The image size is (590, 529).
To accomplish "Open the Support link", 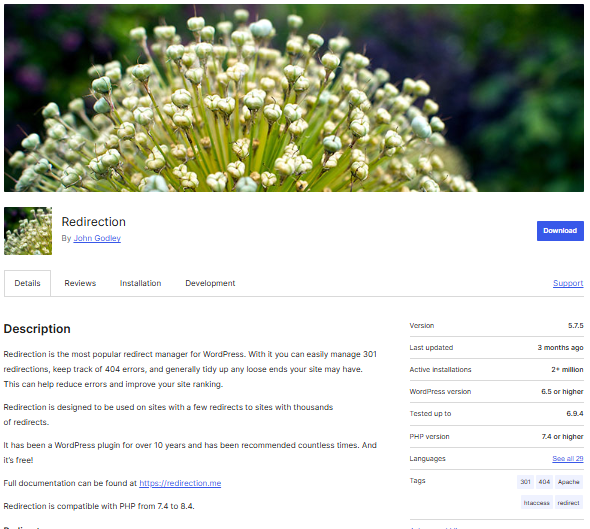I will click(x=568, y=283).
